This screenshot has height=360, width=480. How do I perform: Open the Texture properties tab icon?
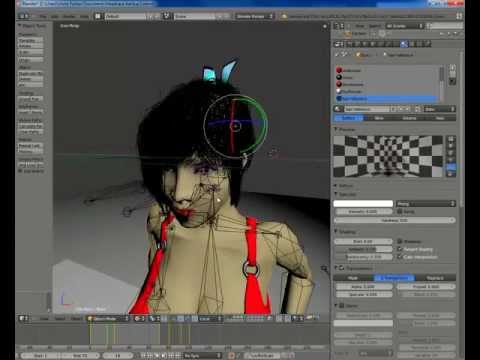(412, 44)
